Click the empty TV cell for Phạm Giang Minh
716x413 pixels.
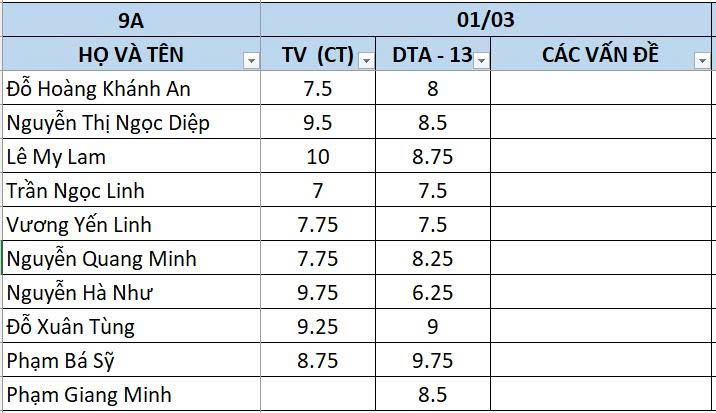tap(318, 395)
